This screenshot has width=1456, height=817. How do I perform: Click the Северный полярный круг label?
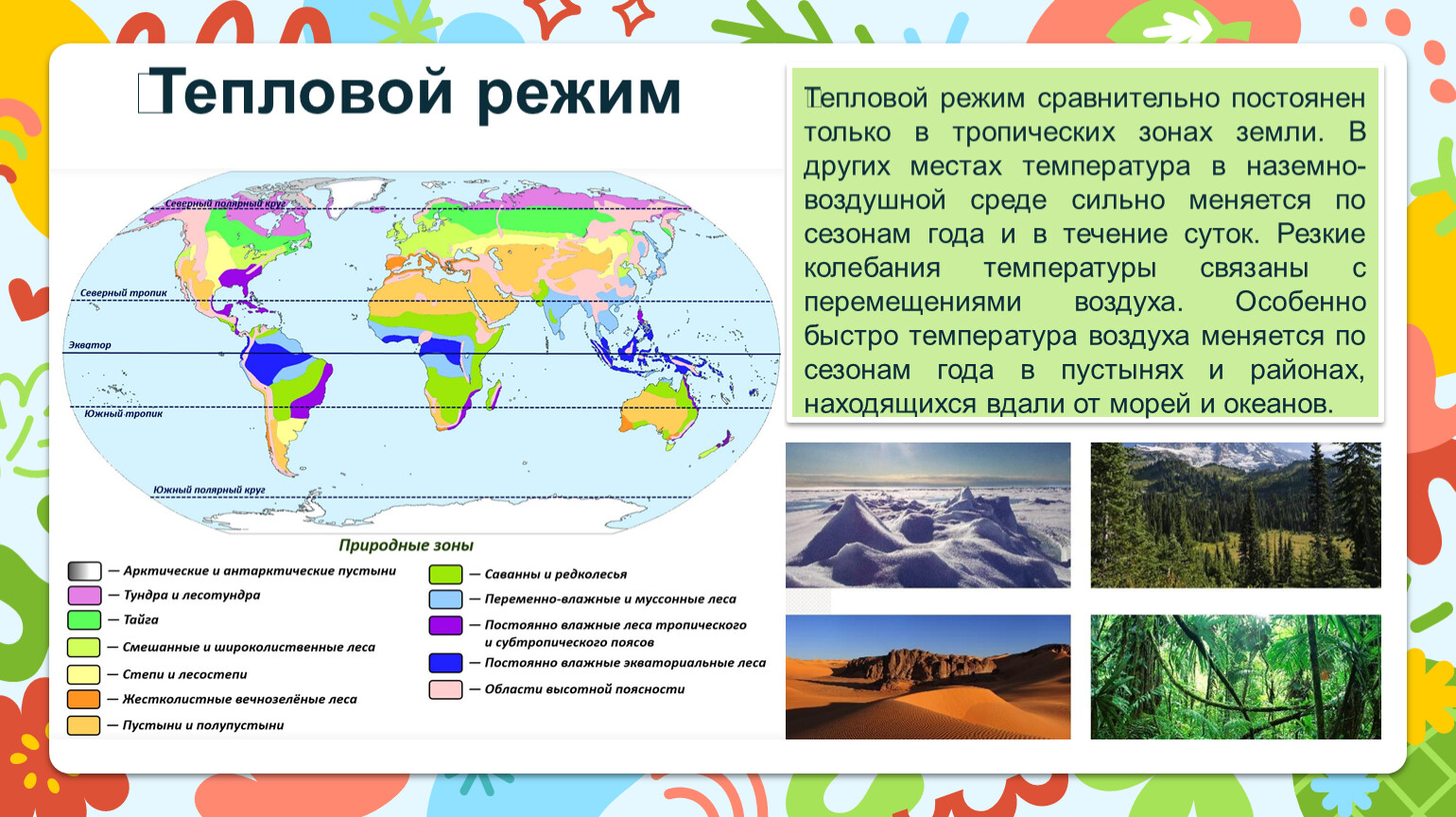(225, 203)
